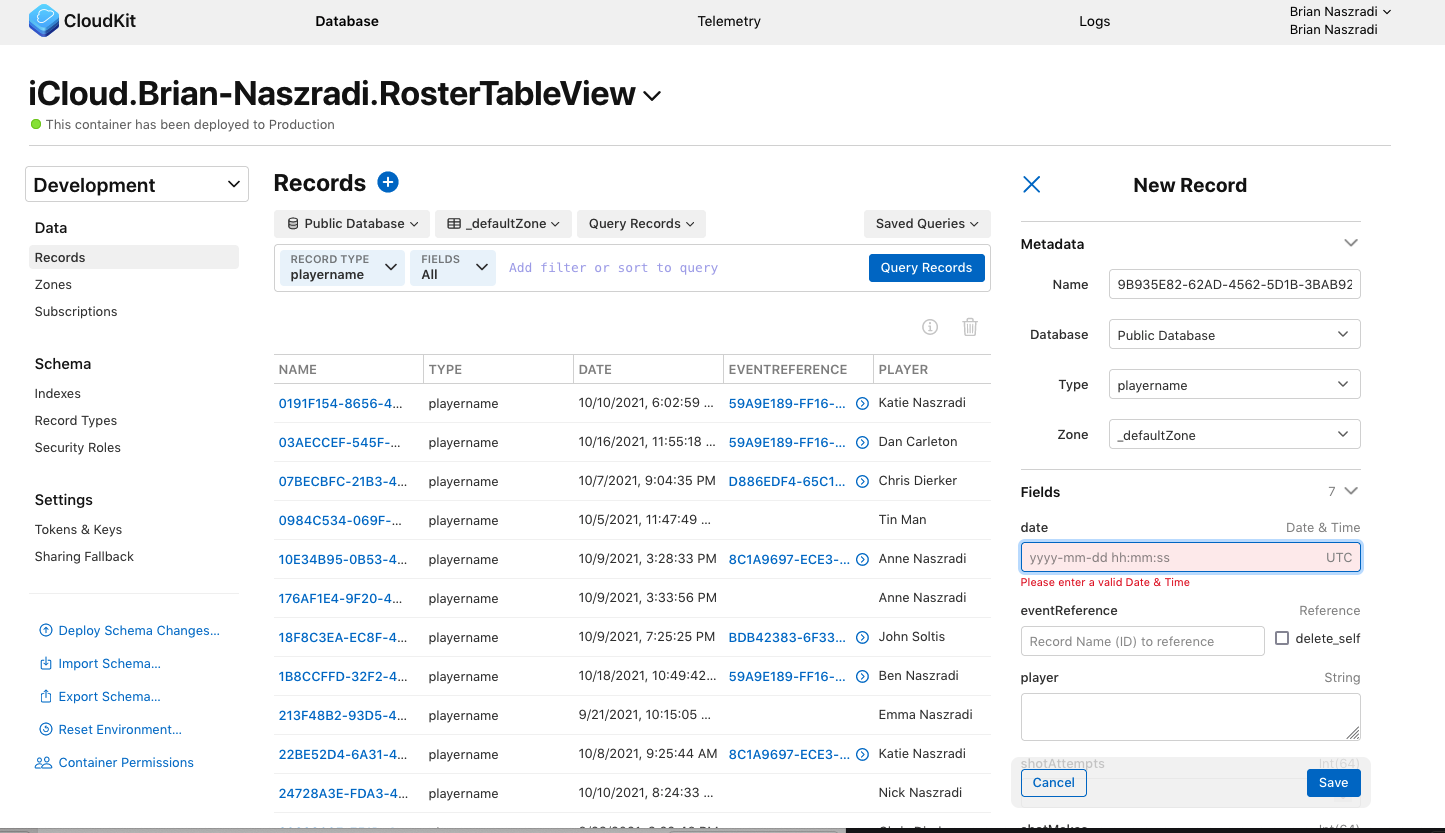Click Deploy Schema Changes upload icon
The height and width of the screenshot is (833, 1445).
(45, 630)
